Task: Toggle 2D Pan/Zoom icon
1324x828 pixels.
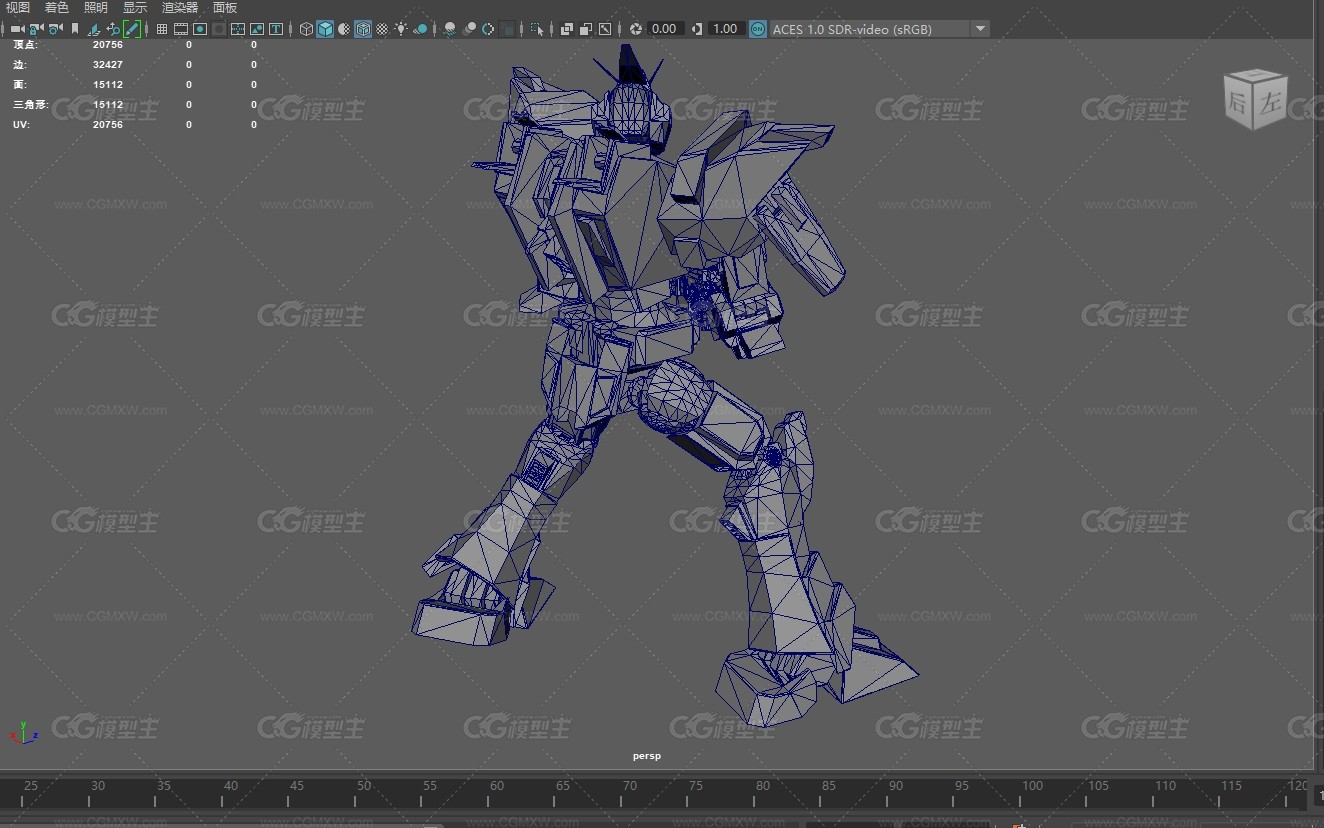Action: 113,29
